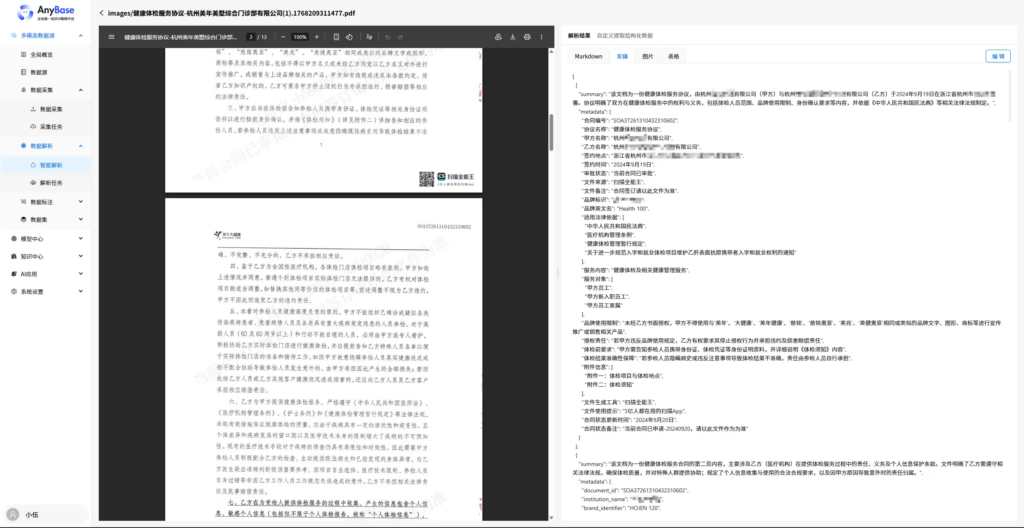Viewport: 1024px width, 528px height.
Task: Switch to the Markdown tab
Action: click(587, 57)
